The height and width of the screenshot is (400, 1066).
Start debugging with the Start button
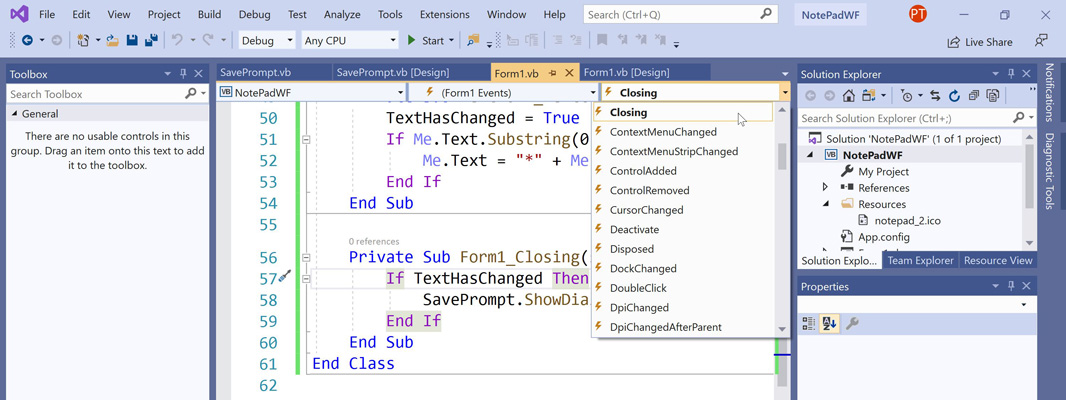click(425, 41)
